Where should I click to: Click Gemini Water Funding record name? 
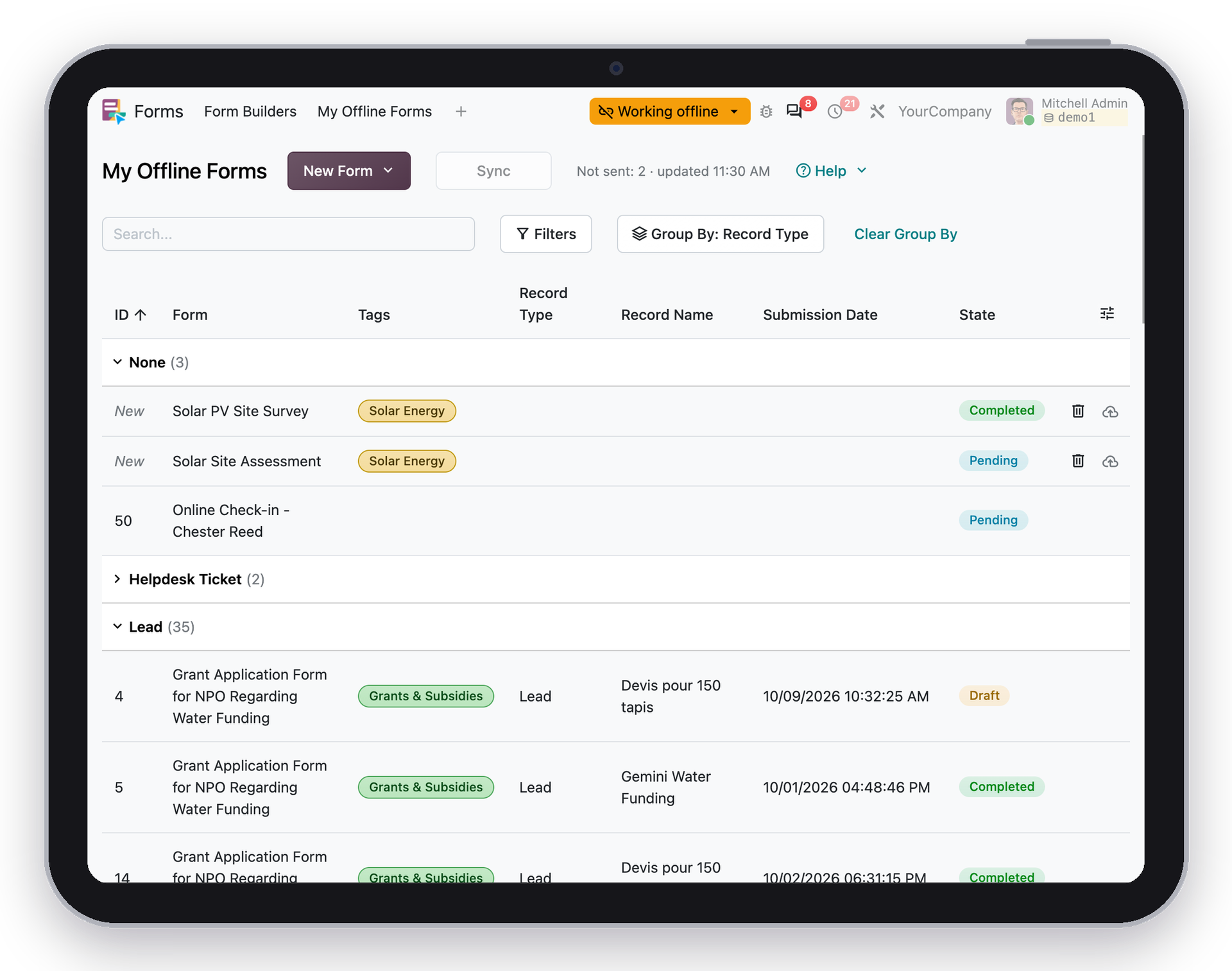[x=665, y=787]
